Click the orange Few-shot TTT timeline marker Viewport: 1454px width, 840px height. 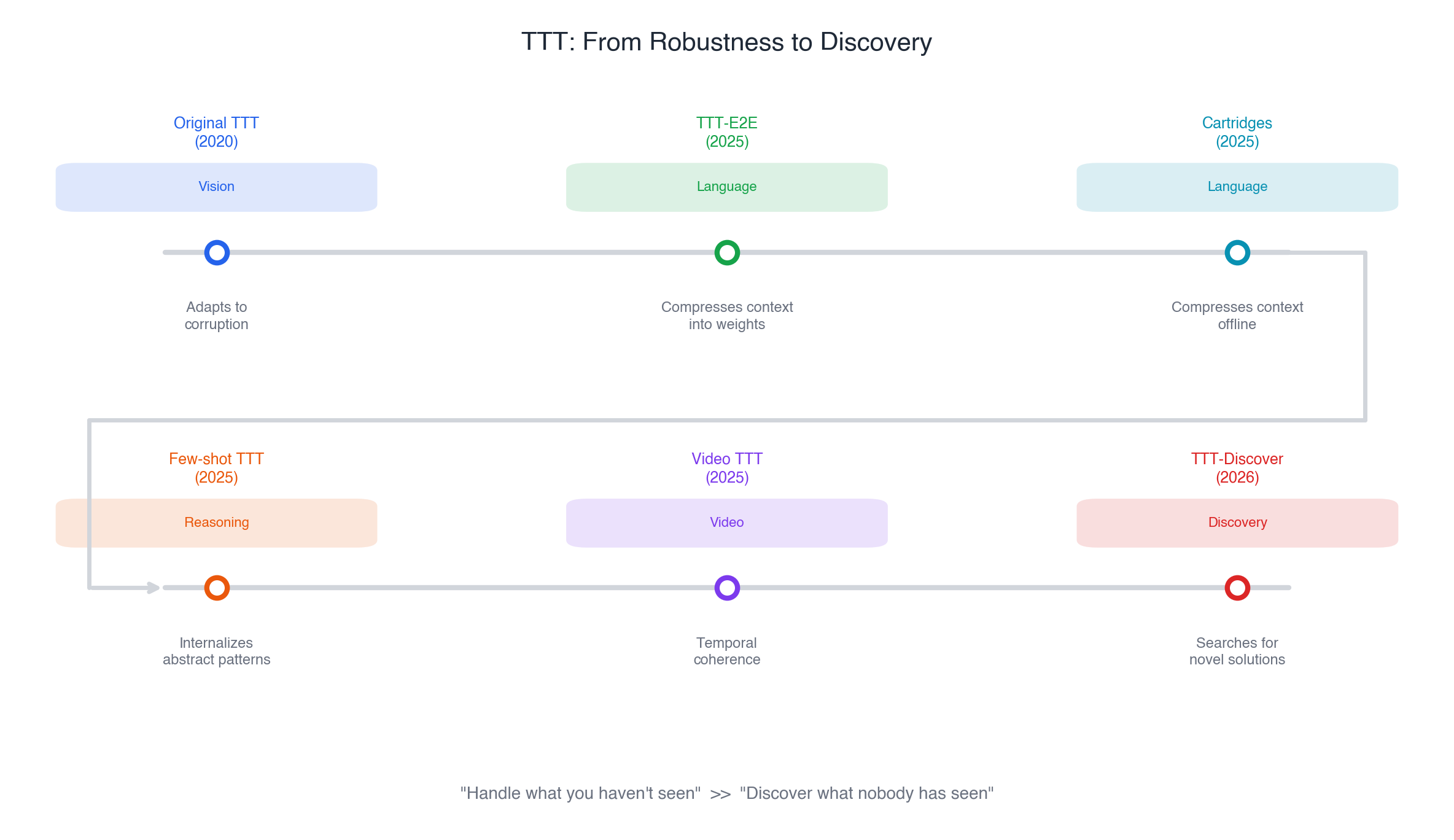(217, 588)
